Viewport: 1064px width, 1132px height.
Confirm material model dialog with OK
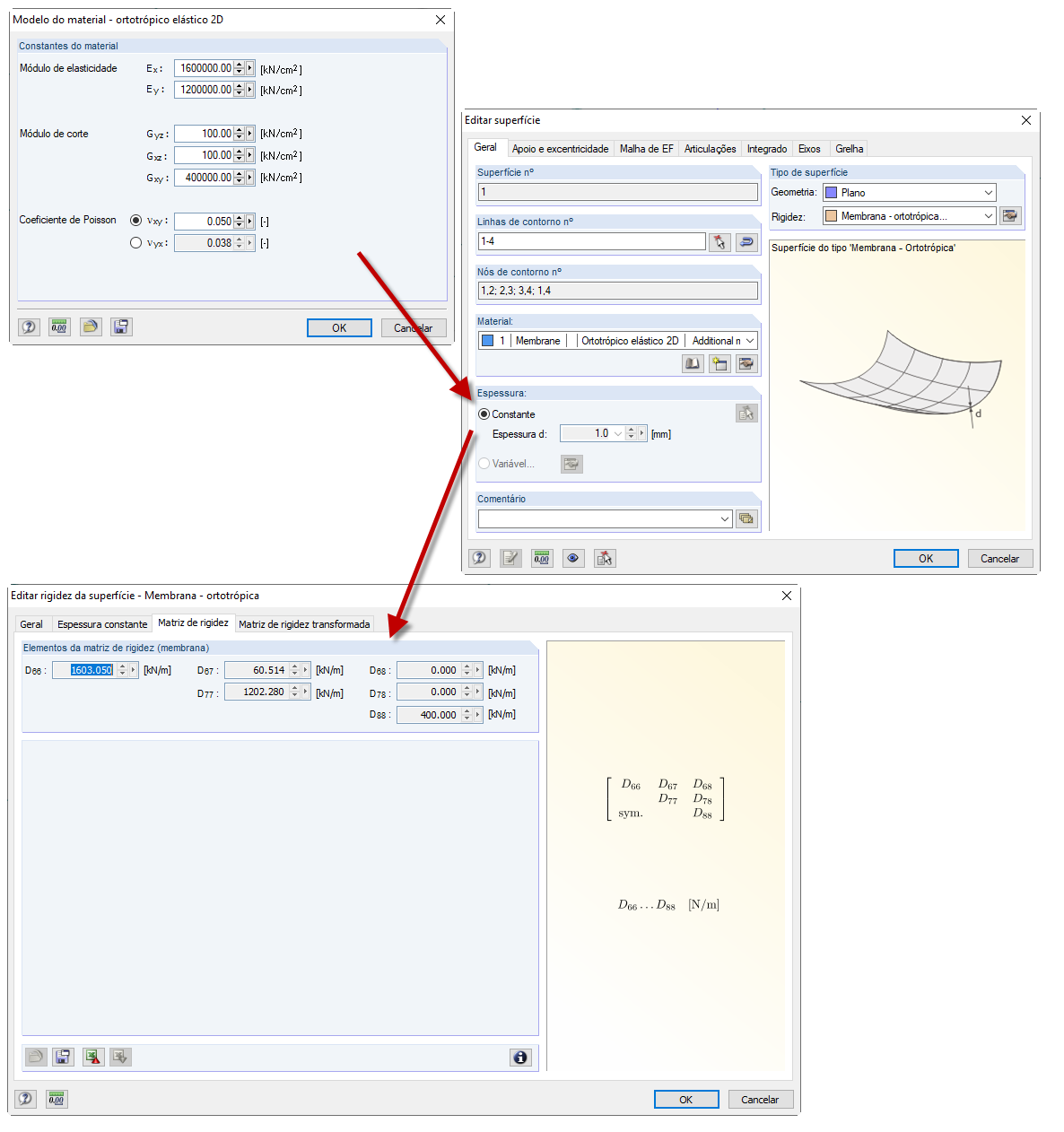pos(339,328)
